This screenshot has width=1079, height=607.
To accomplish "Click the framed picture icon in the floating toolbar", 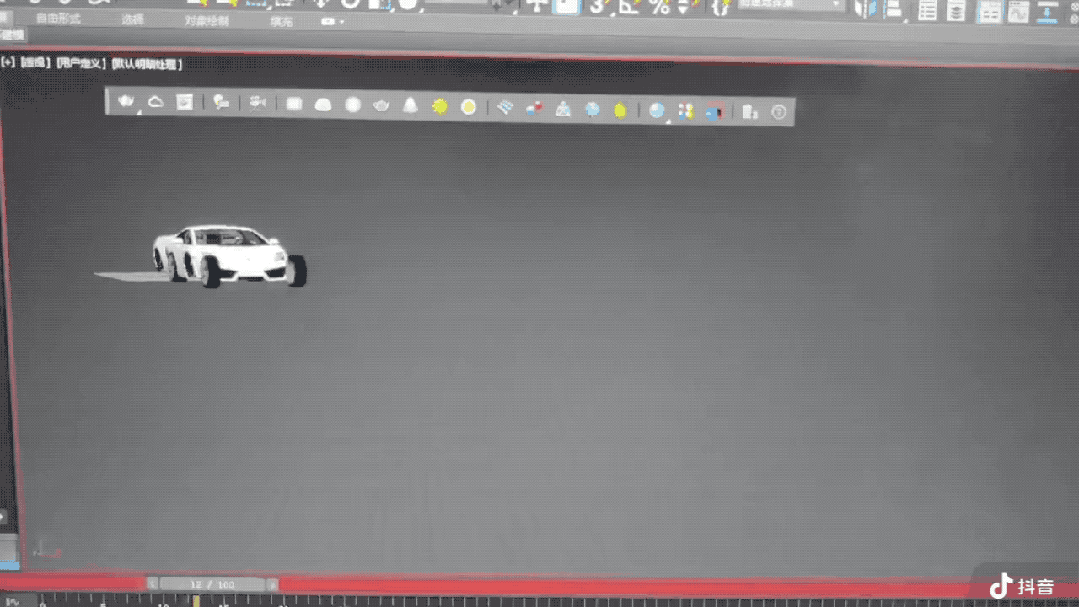I will point(184,103).
